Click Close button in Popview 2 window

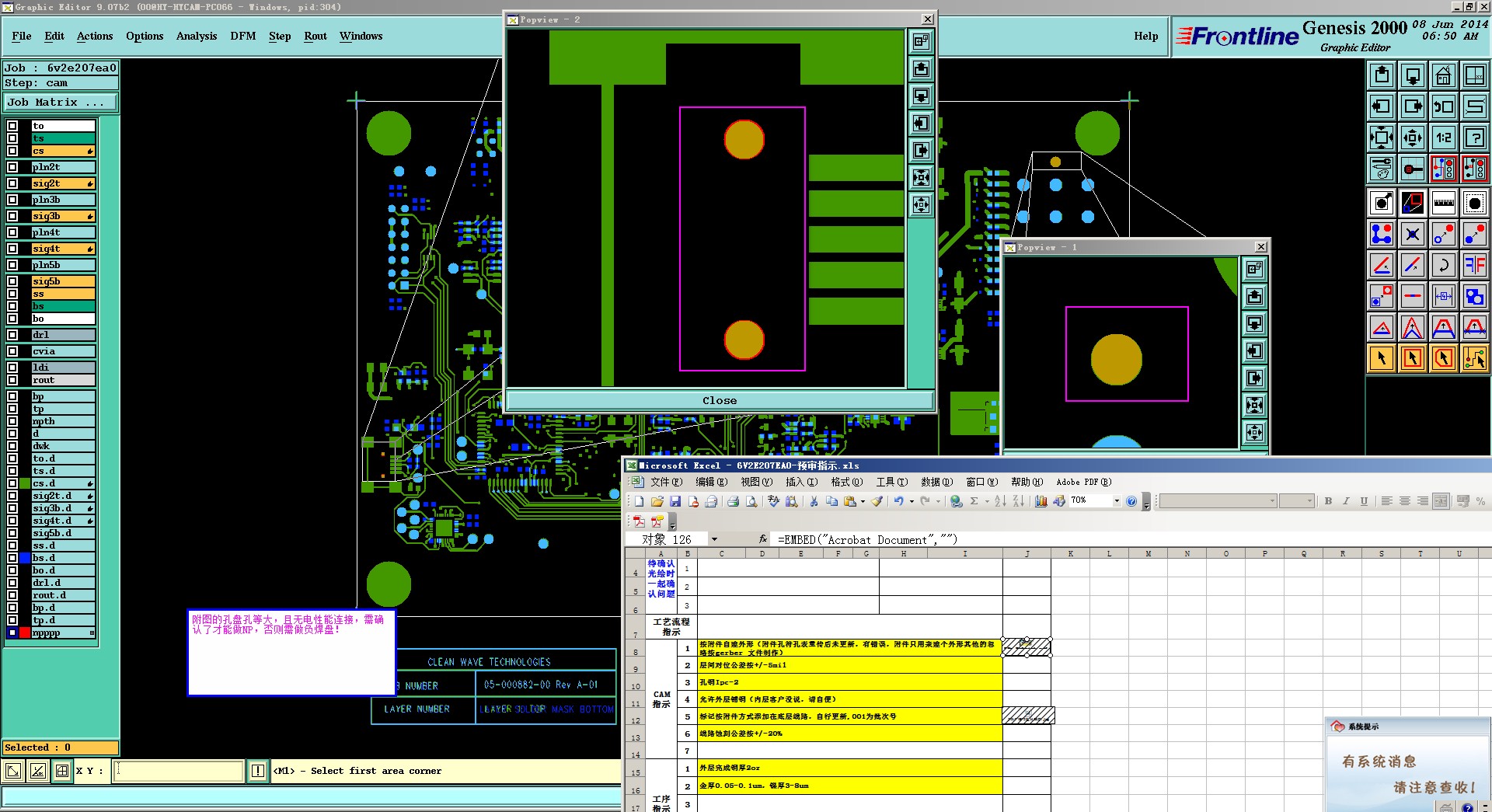point(719,401)
